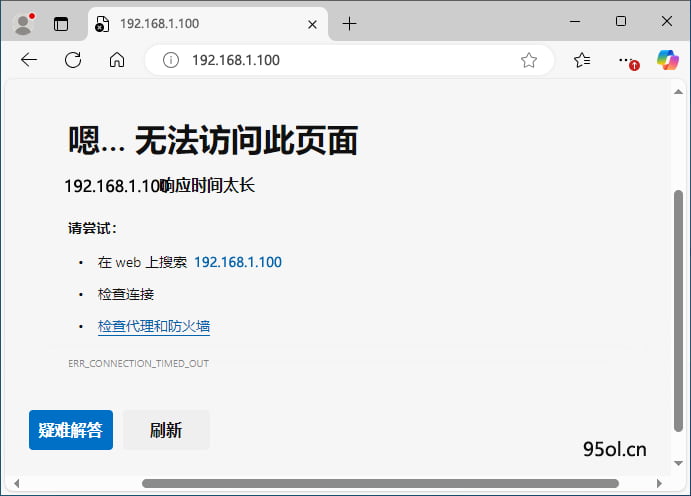Click the scroll down arrow
The image size is (691, 496).
(x=678, y=463)
